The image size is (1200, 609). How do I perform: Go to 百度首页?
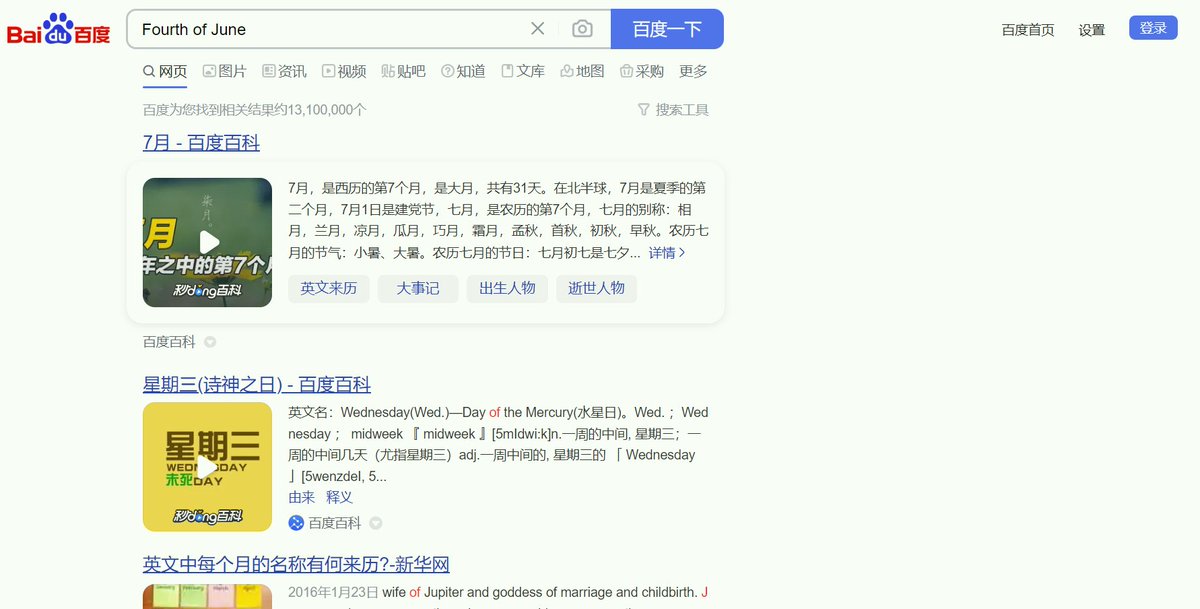pos(1028,30)
